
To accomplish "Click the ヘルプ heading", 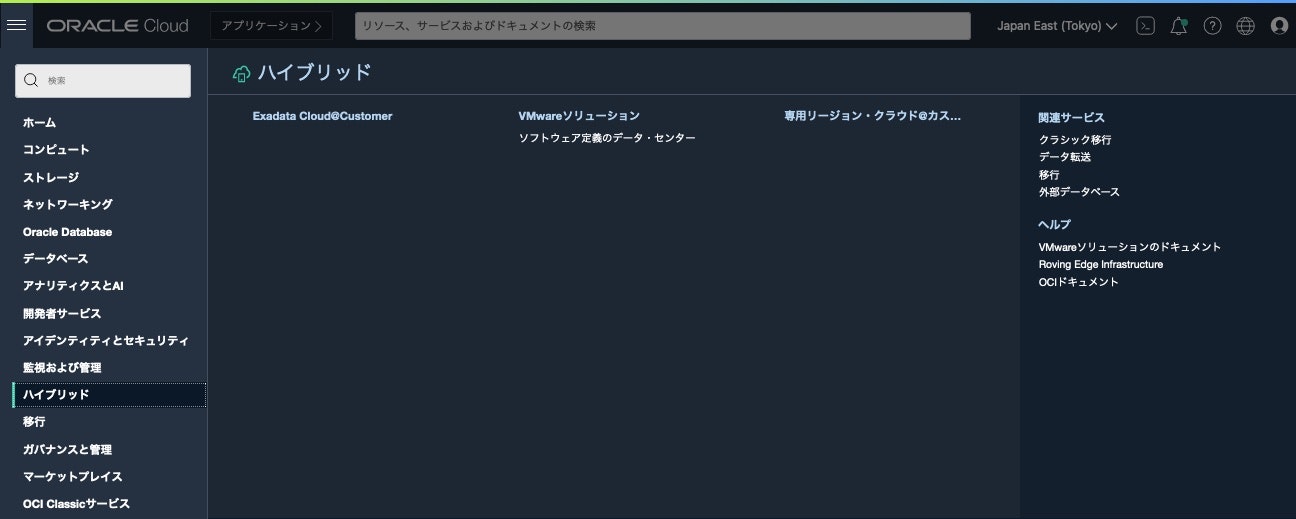I will (x=1055, y=224).
